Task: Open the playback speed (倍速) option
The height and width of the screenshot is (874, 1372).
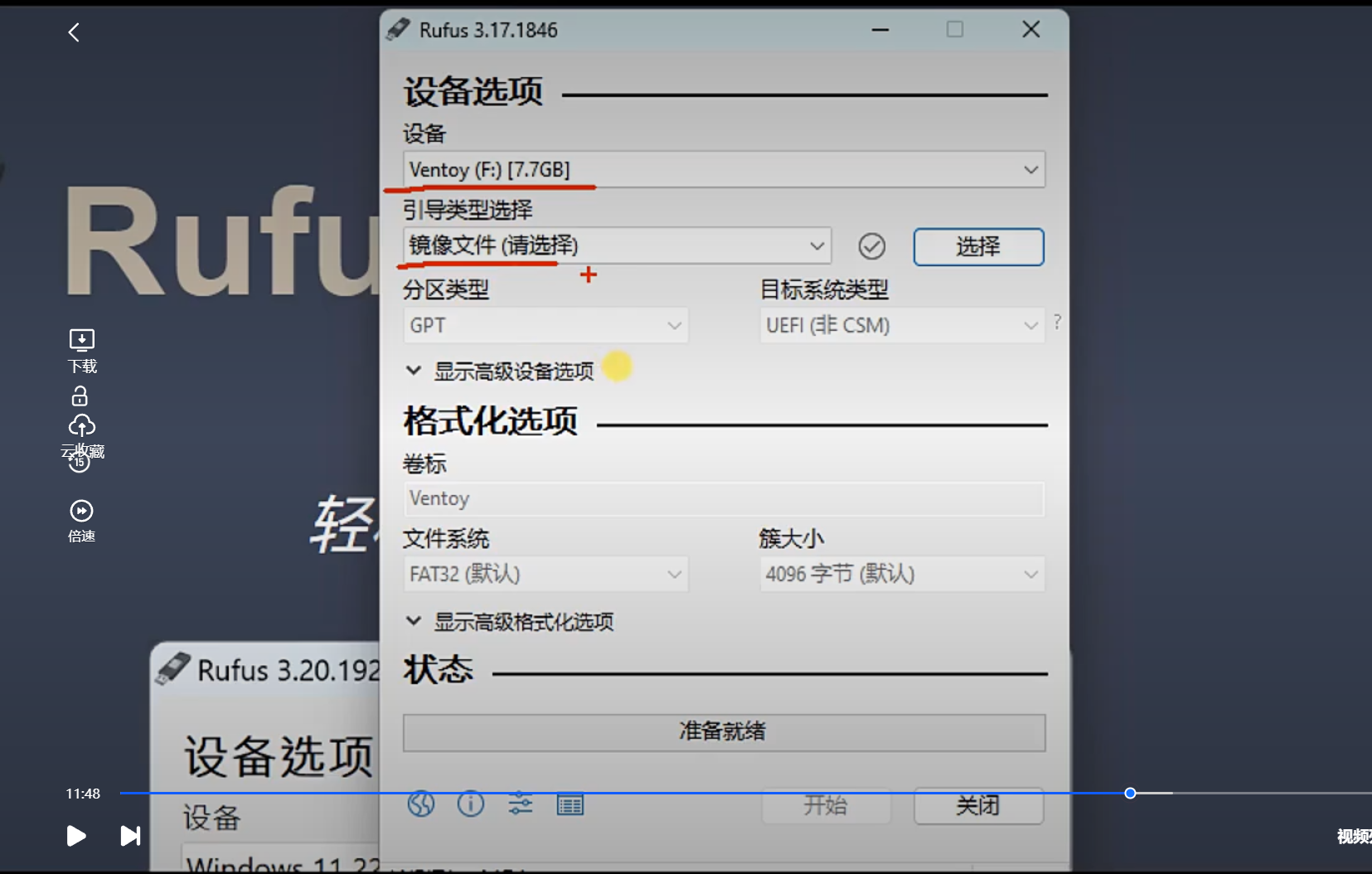Action: pos(81,521)
